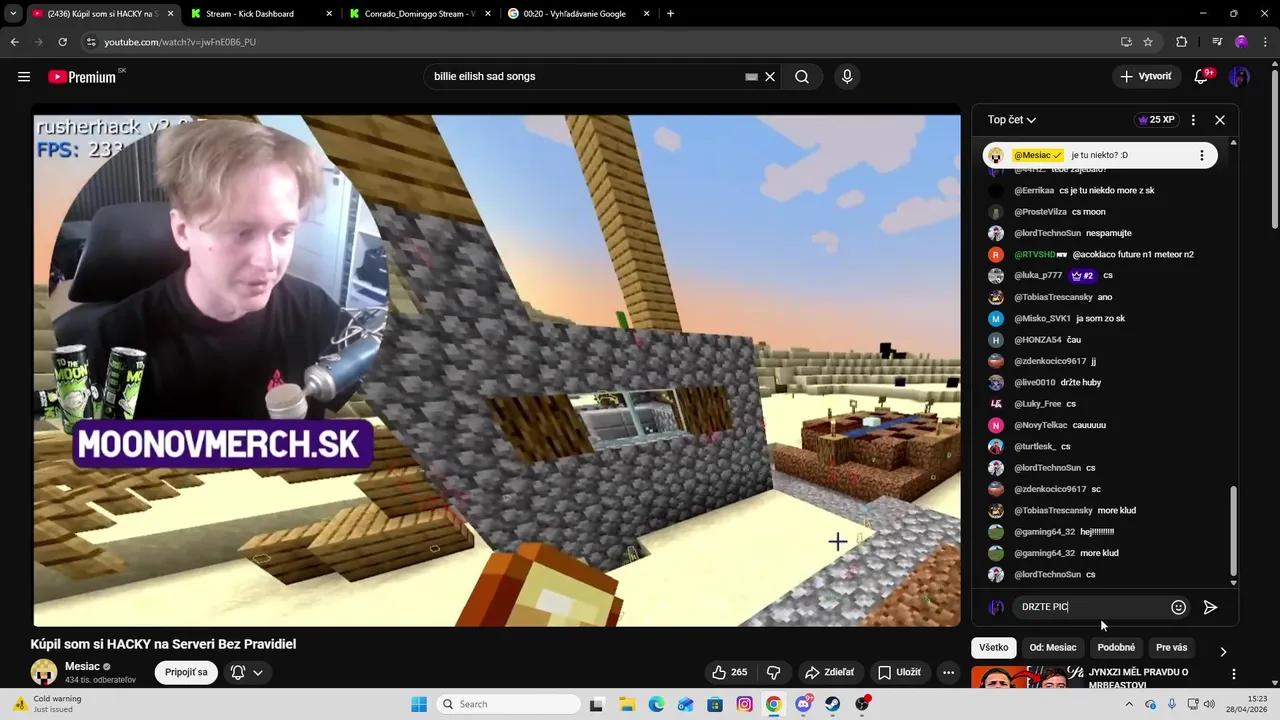The image size is (1280, 720).
Task: Open emoji picker in chat input
Action: pos(1178,607)
